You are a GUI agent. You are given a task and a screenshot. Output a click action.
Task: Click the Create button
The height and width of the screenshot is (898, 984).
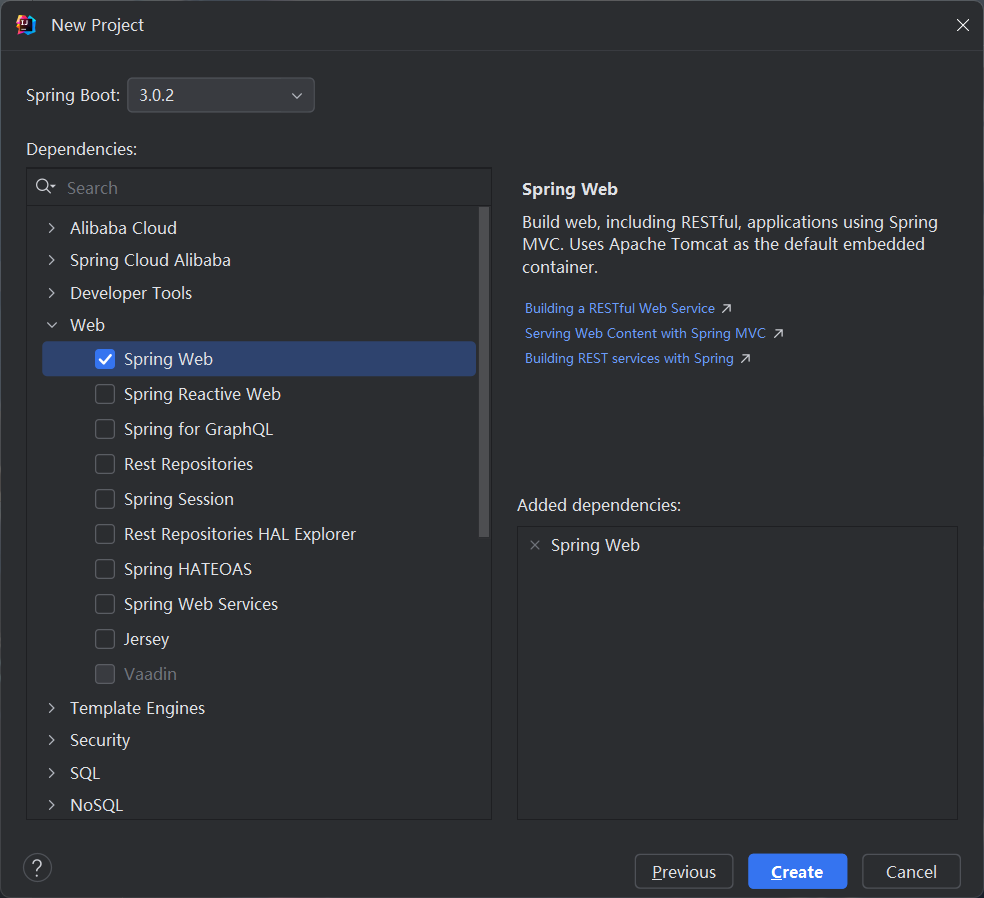[797, 872]
